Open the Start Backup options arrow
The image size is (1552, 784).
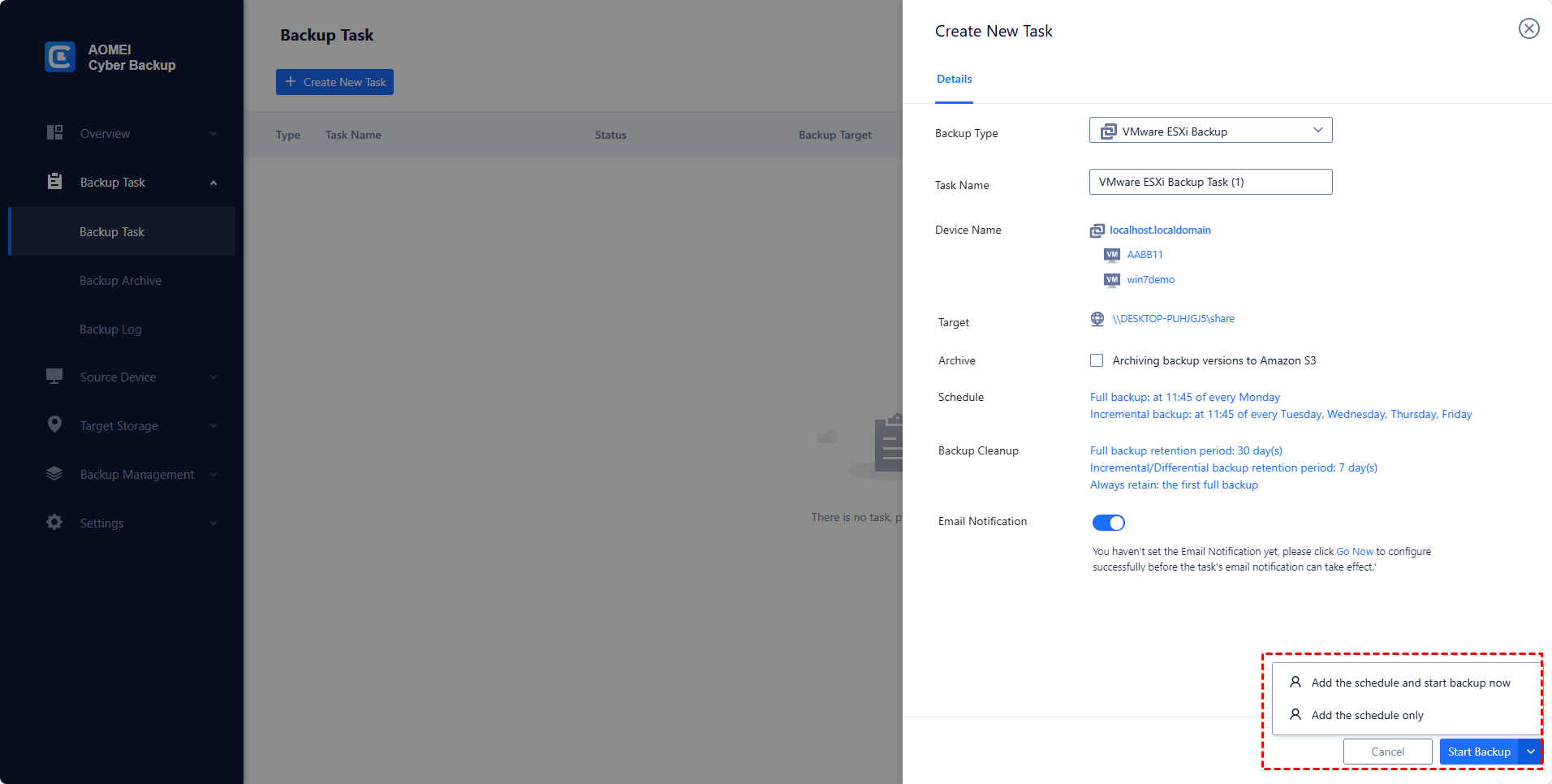click(x=1531, y=752)
